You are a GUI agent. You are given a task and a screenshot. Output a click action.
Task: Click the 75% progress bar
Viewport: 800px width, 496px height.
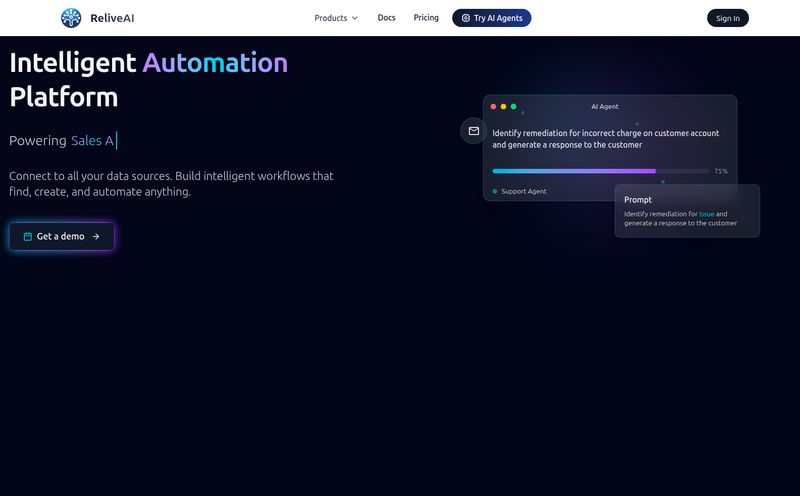pos(601,171)
